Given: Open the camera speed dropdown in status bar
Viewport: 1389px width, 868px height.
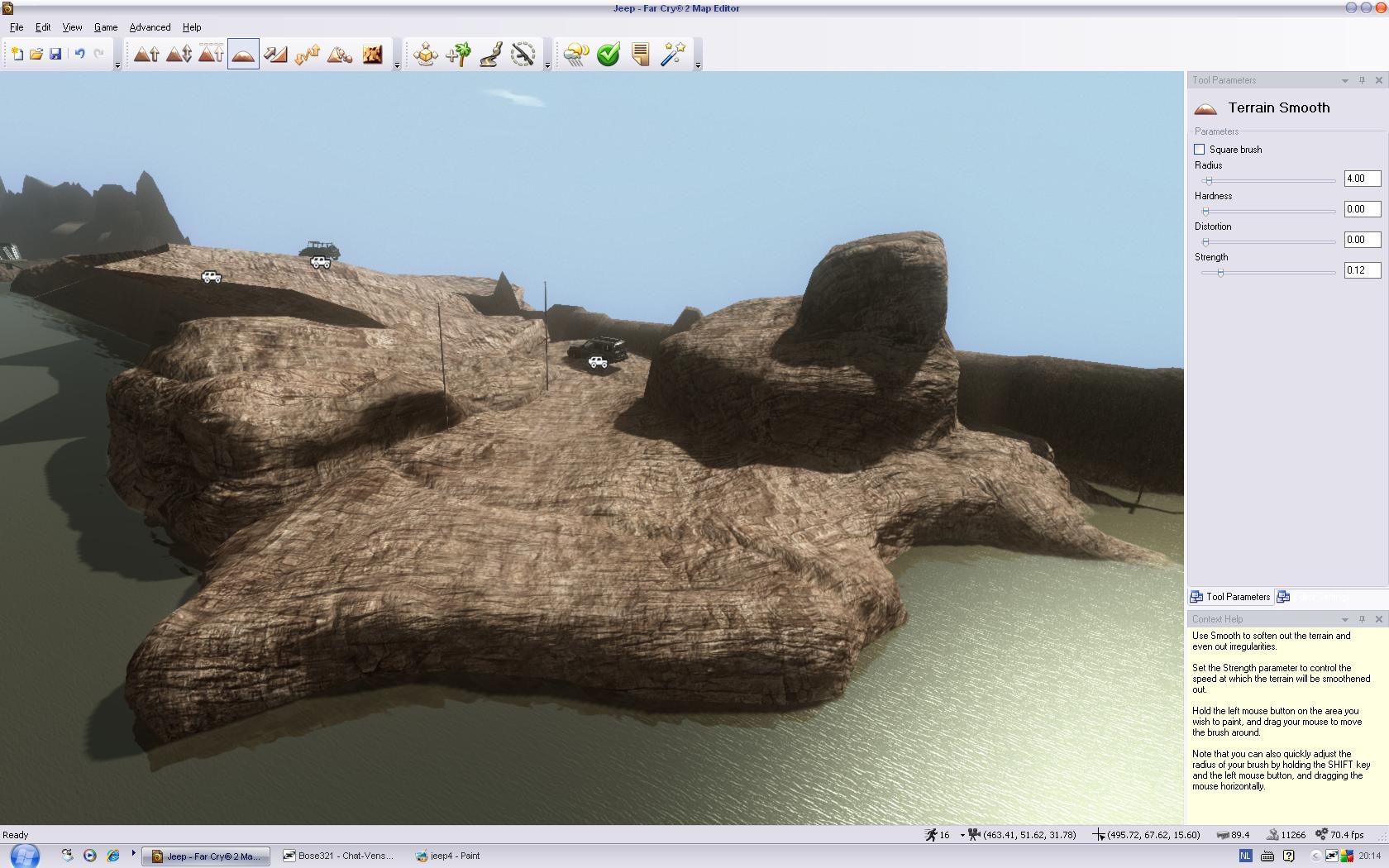Looking at the screenshot, I should (x=962, y=836).
